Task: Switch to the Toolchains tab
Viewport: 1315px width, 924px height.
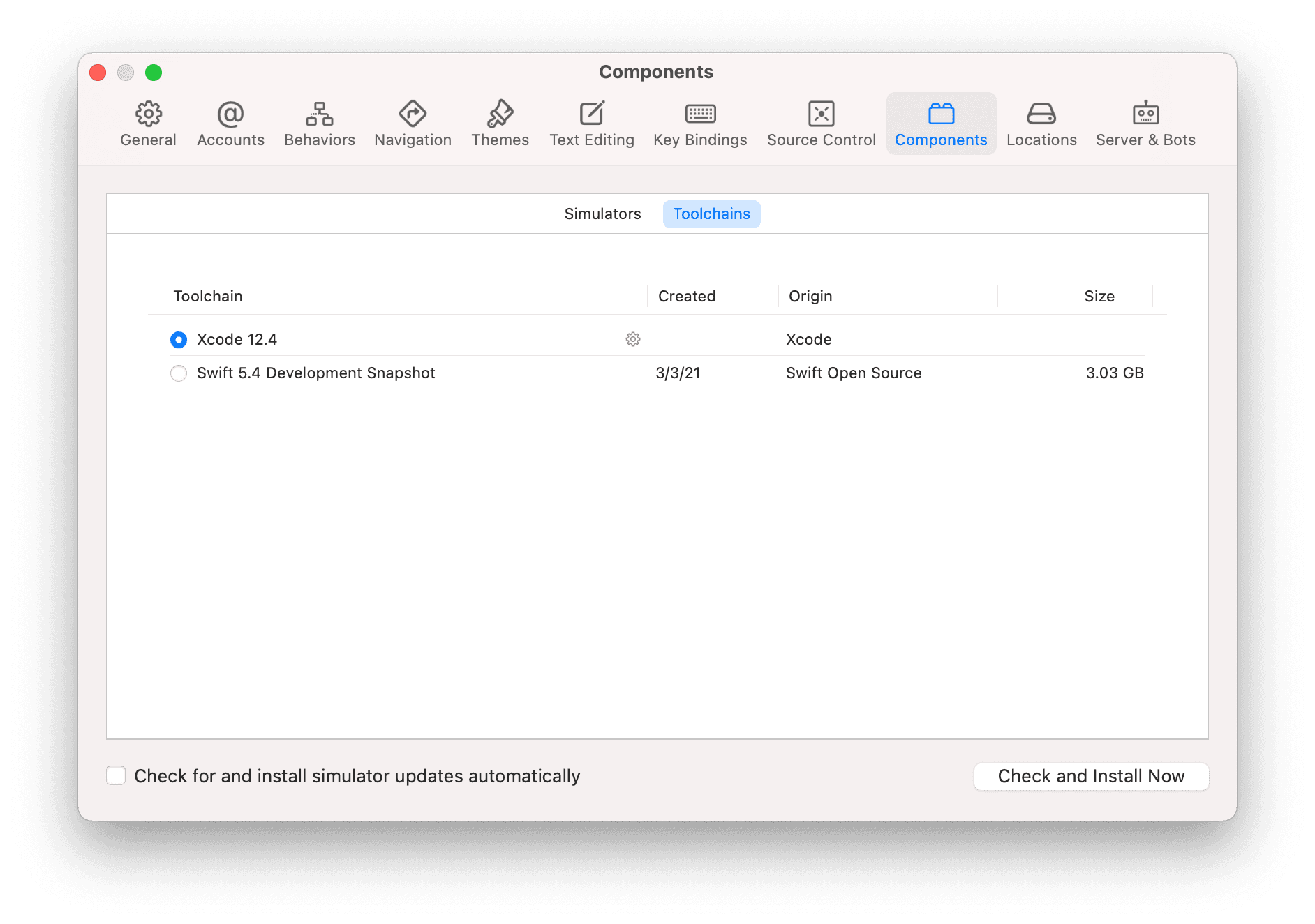Action: click(711, 214)
